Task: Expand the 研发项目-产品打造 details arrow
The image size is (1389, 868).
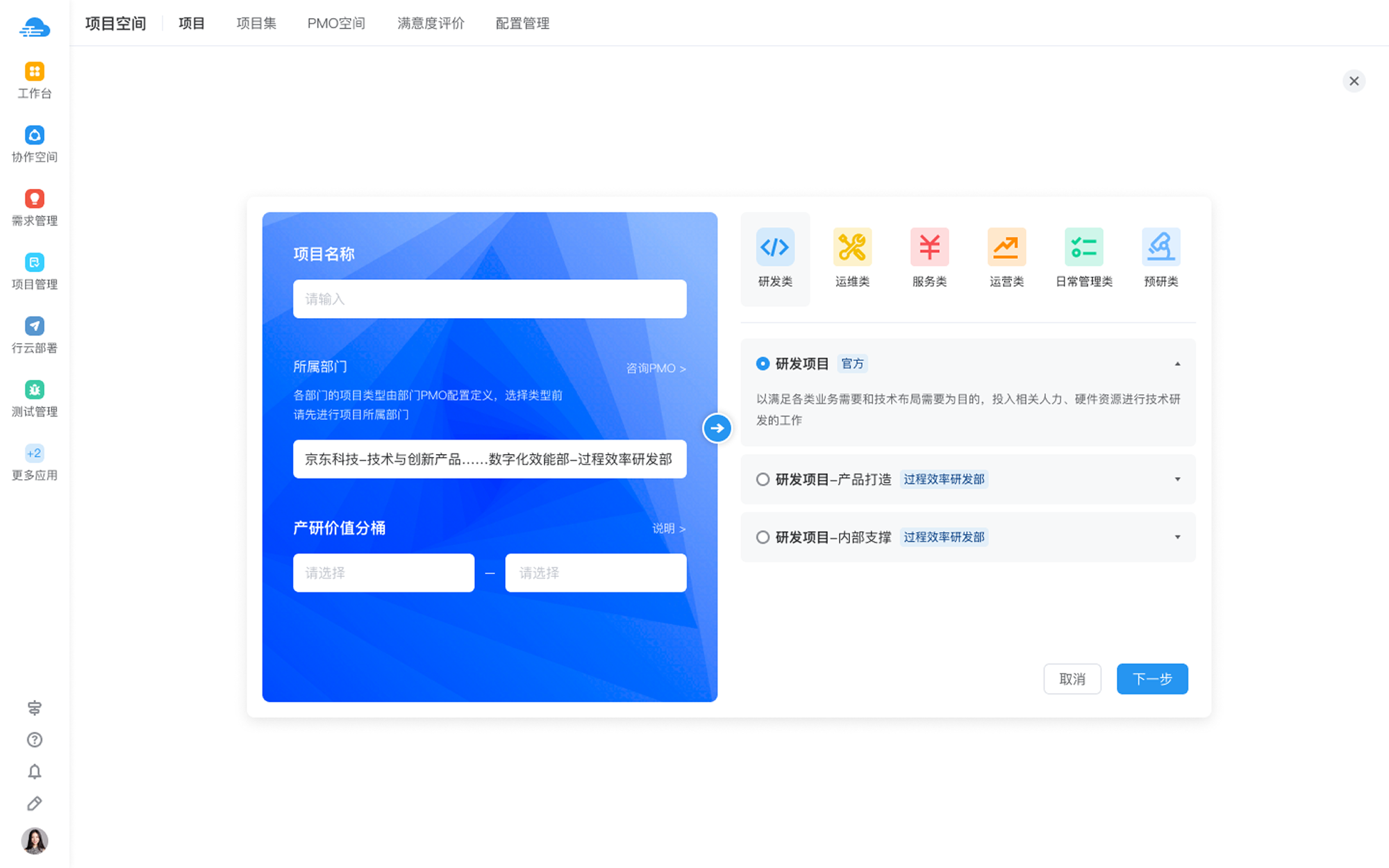Action: pyautogui.click(x=1177, y=479)
